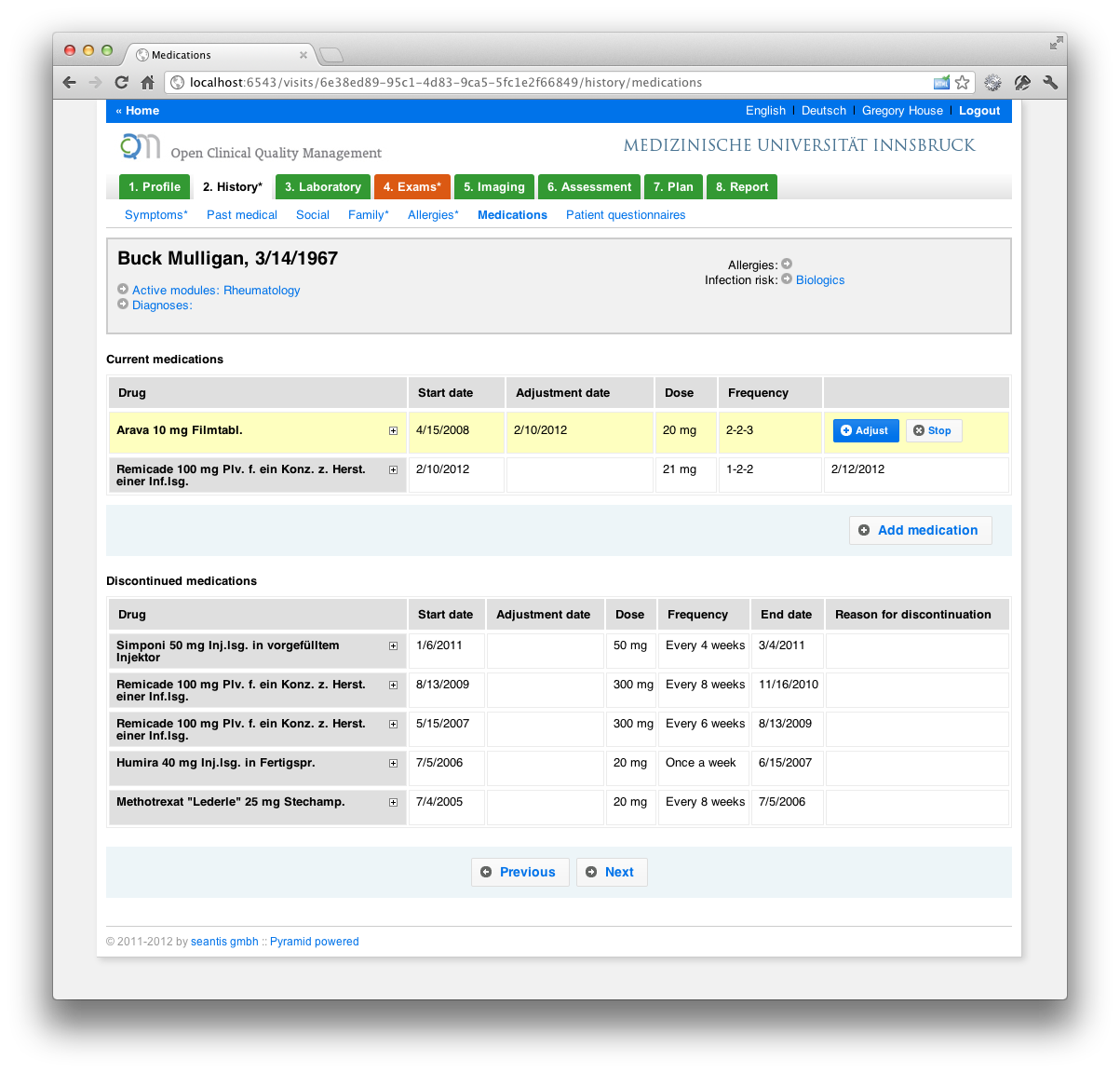Image resolution: width=1120 pixels, height=1073 pixels.
Task: Open the Symptoms sub-tab
Action: pyautogui.click(x=156, y=214)
